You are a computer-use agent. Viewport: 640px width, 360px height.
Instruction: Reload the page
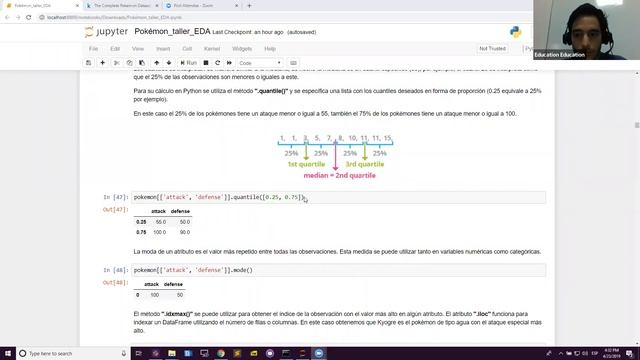click(x=29, y=17)
